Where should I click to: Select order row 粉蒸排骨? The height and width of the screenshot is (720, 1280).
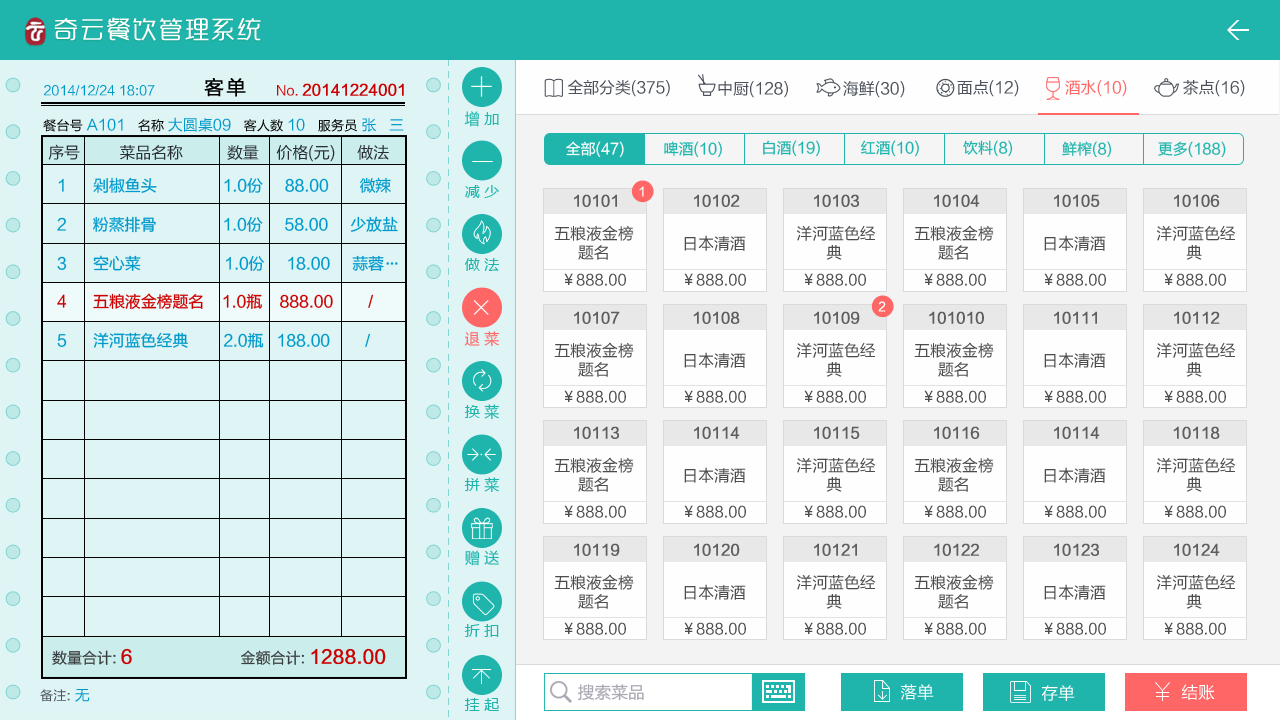point(224,224)
